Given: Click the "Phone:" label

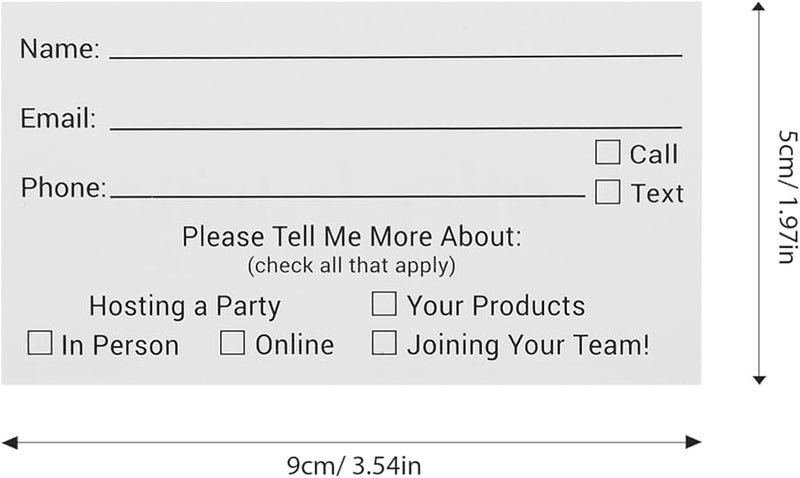Looking at the screenshot, I should (x=63, y=188).
